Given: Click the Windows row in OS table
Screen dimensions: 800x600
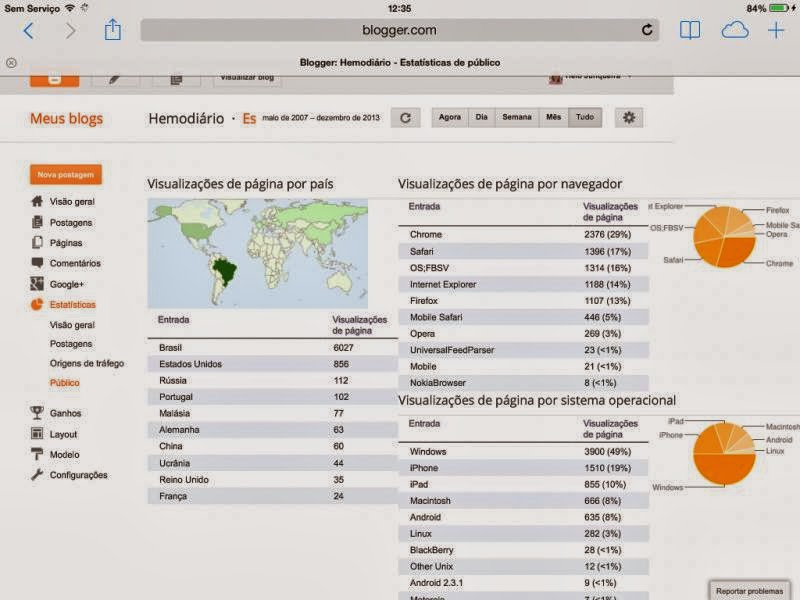Looking at the screenshot, I should pyautogui.click(x=523, y=452).
